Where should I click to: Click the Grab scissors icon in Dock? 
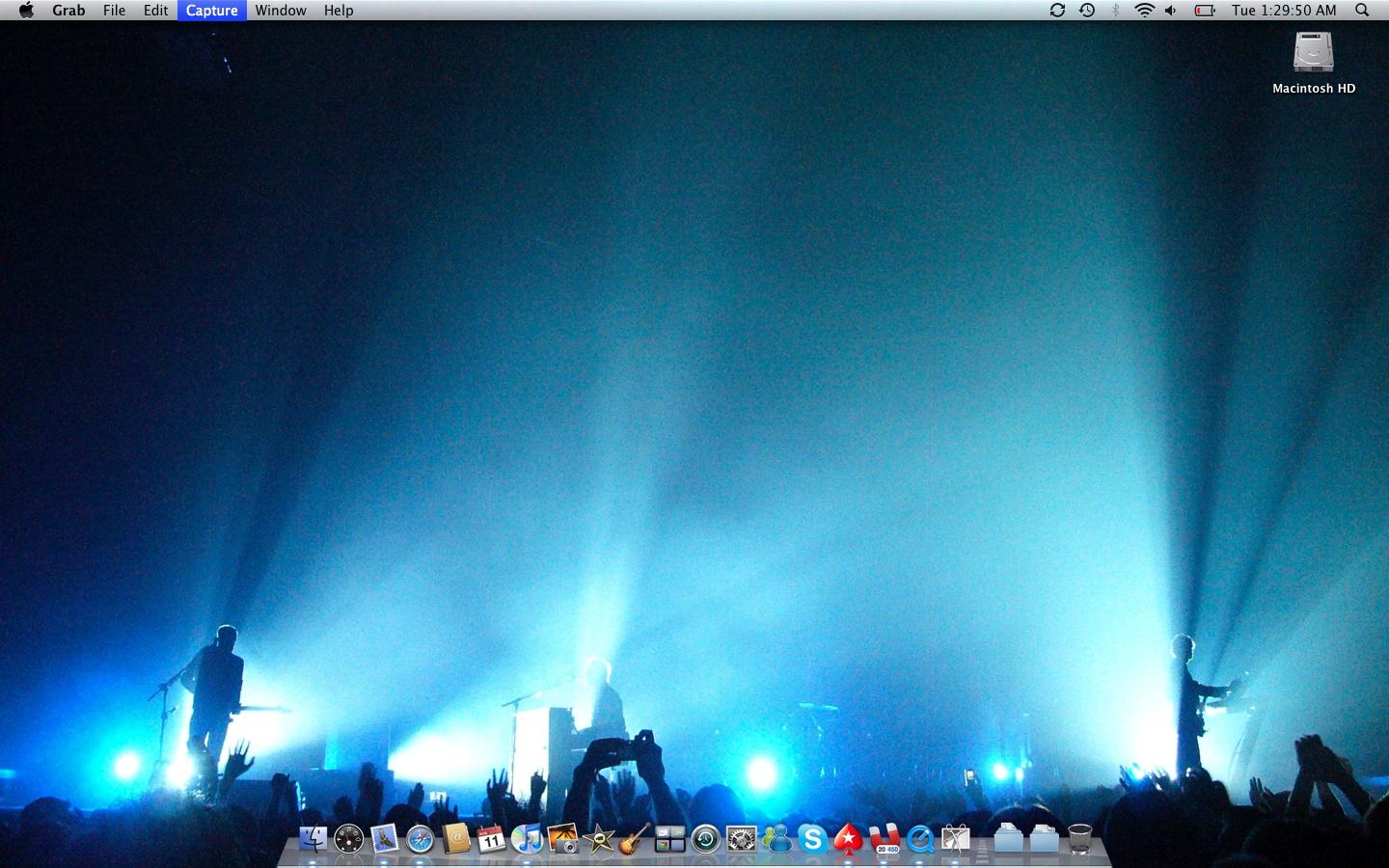coord(956,839)
